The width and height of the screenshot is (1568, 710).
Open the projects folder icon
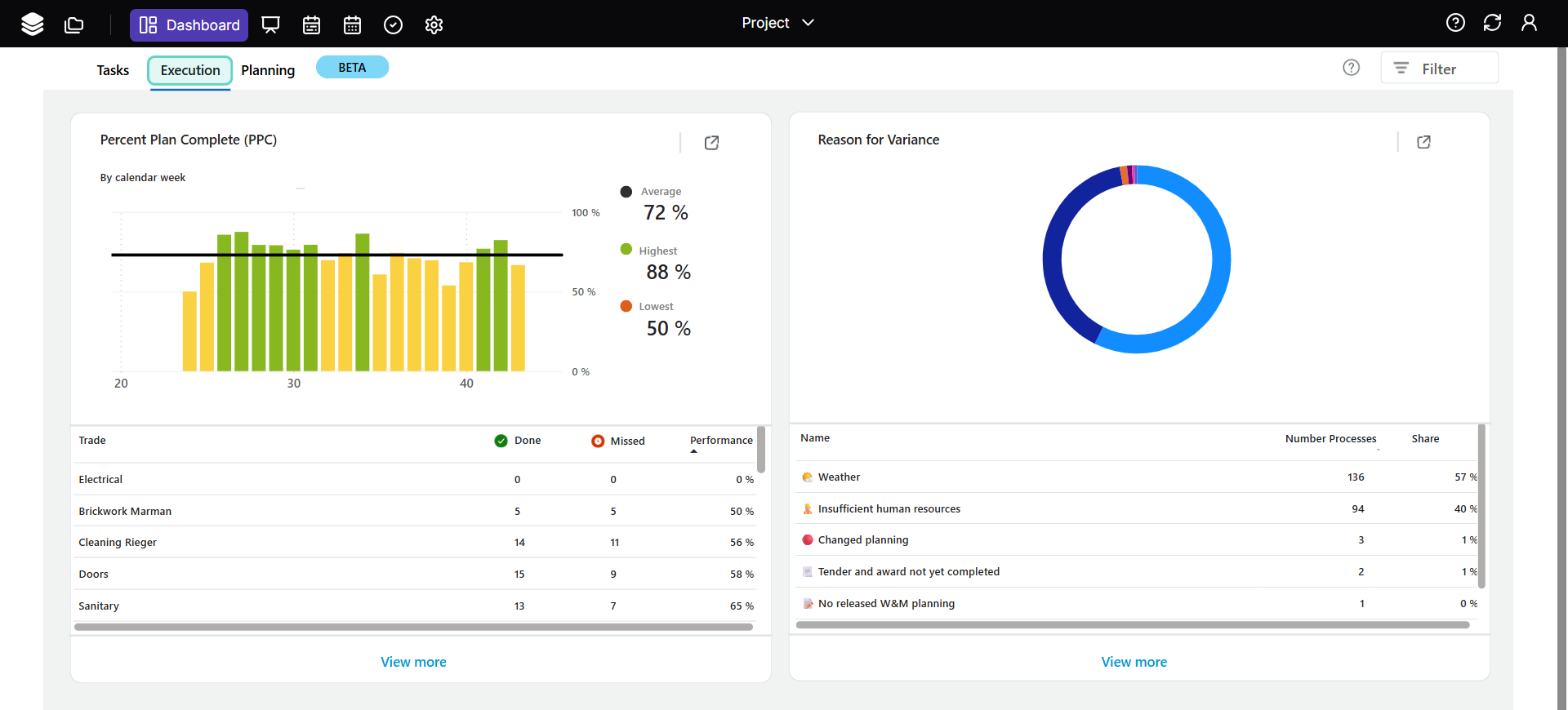click(x=74, y=24)
